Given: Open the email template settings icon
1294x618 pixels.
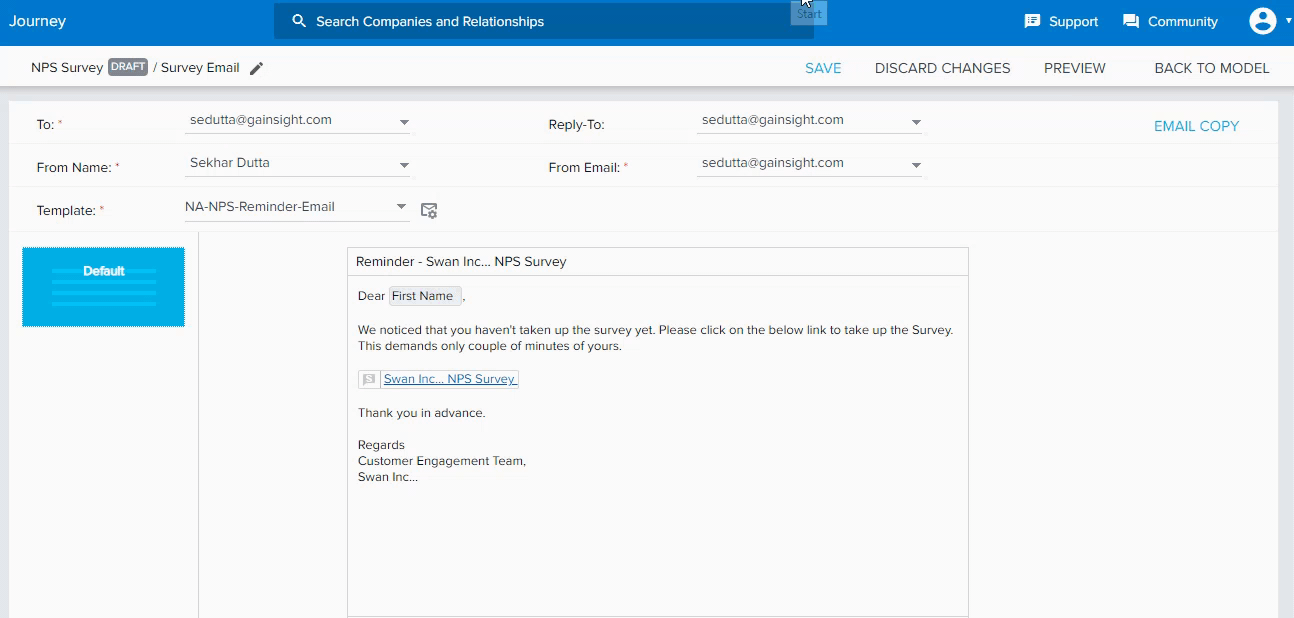Looking at the screenshot, I should [x=429, y=210].
